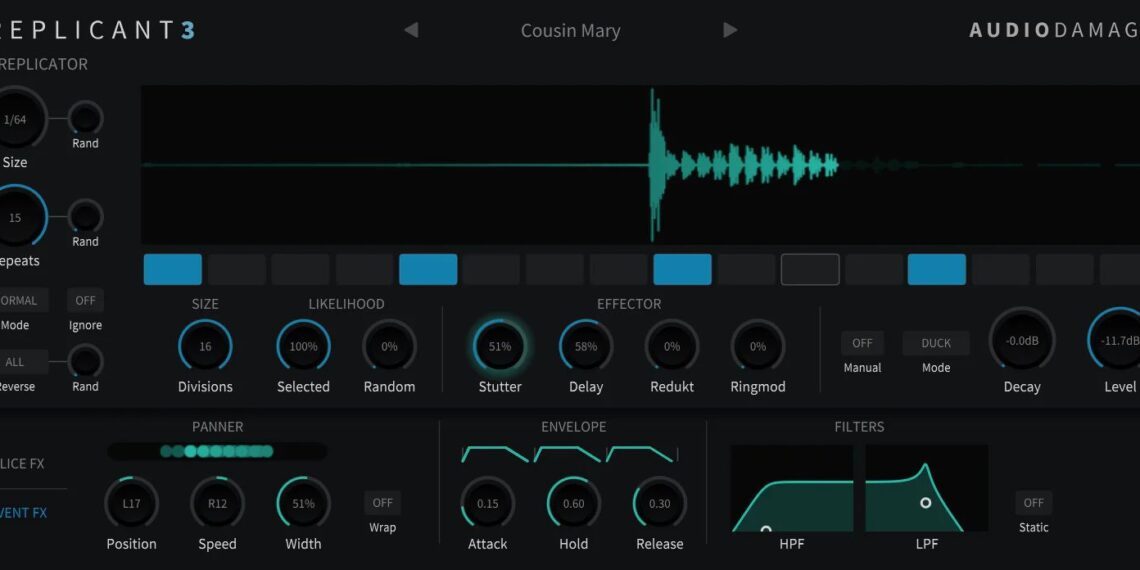Go to previous preset with left arrow

pos(411,30)
